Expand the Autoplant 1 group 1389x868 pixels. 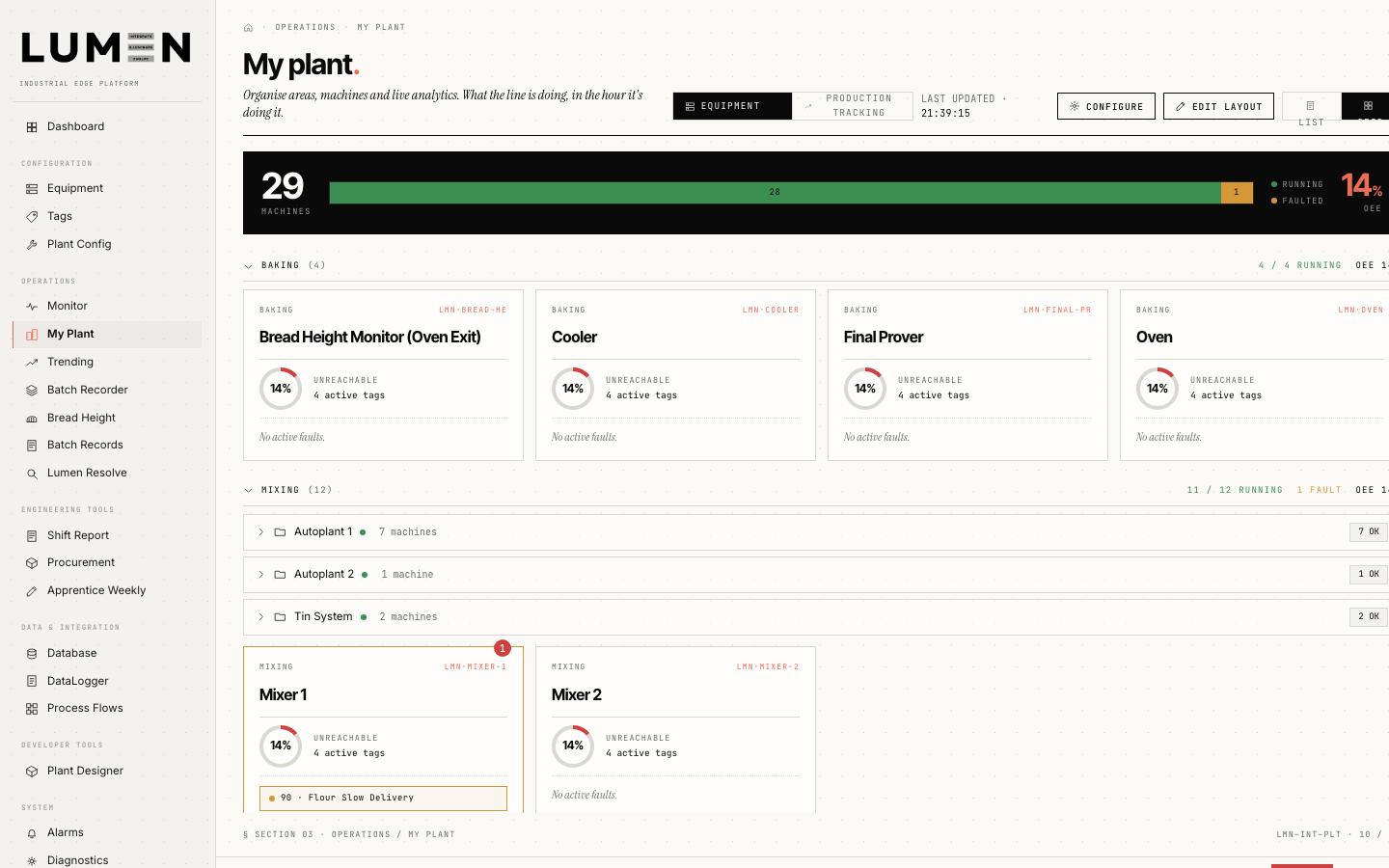click(260, 532)
